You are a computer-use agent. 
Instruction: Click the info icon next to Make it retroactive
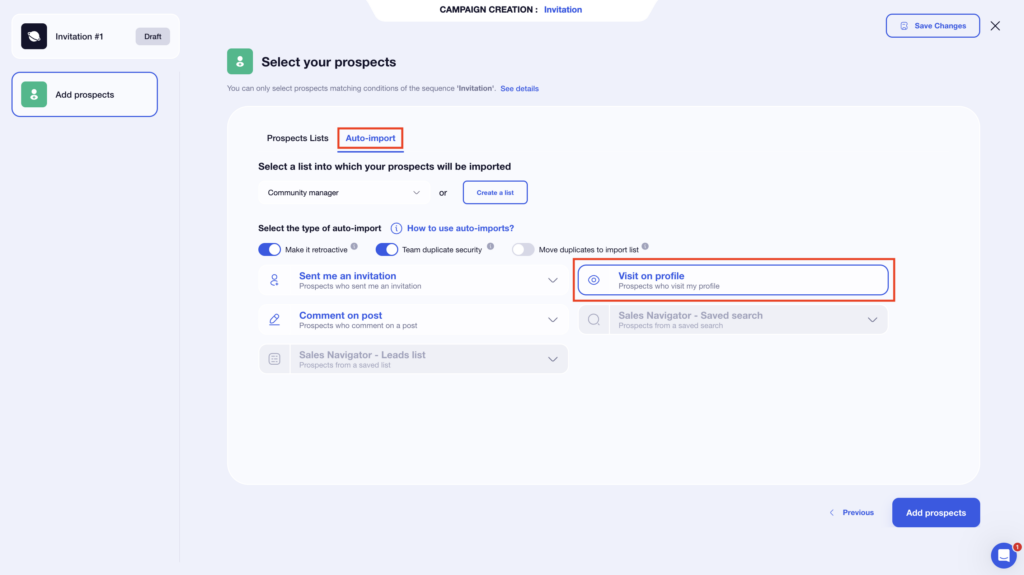354,245
